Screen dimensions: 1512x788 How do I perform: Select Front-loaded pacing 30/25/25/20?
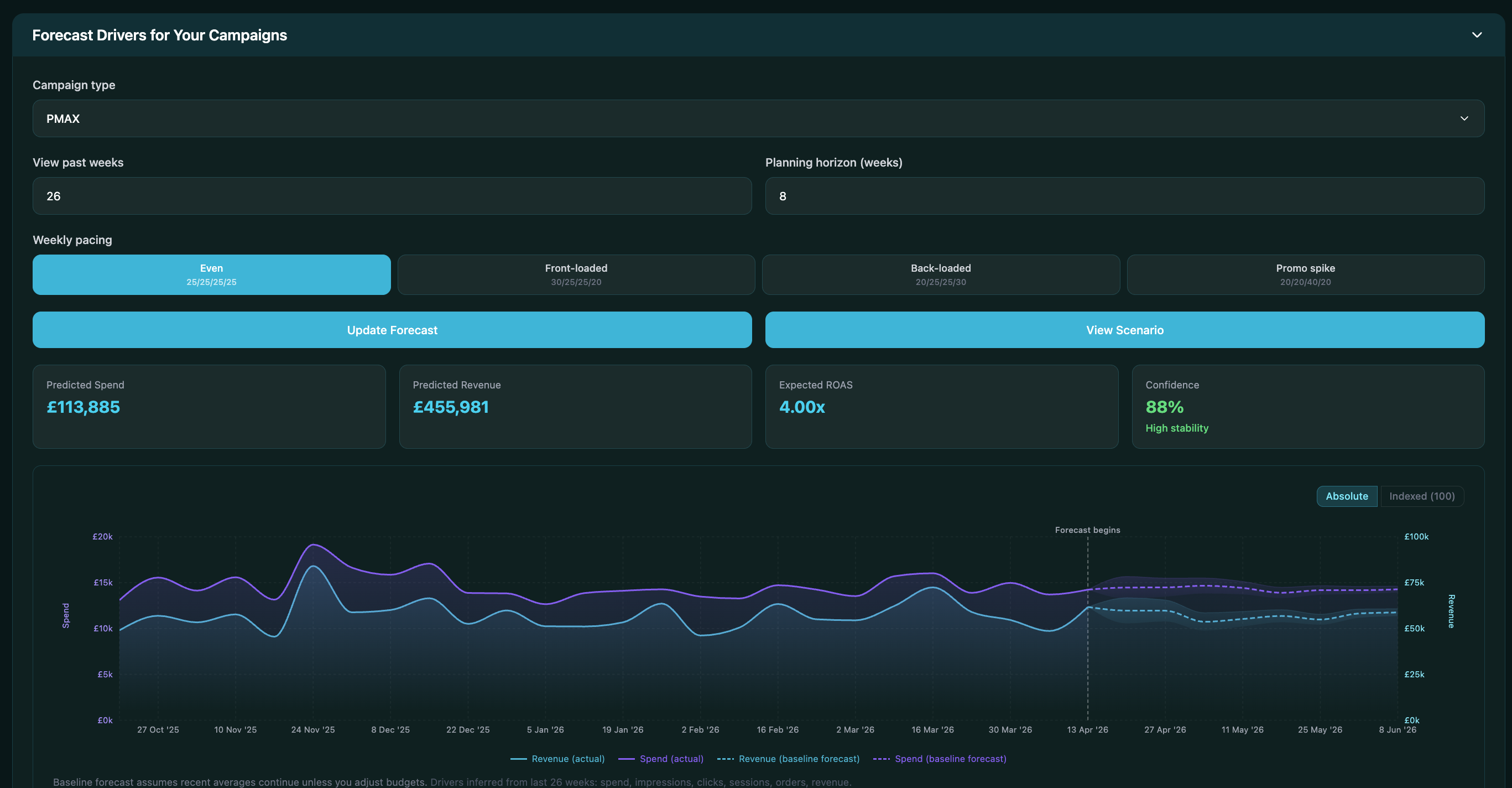576,274
